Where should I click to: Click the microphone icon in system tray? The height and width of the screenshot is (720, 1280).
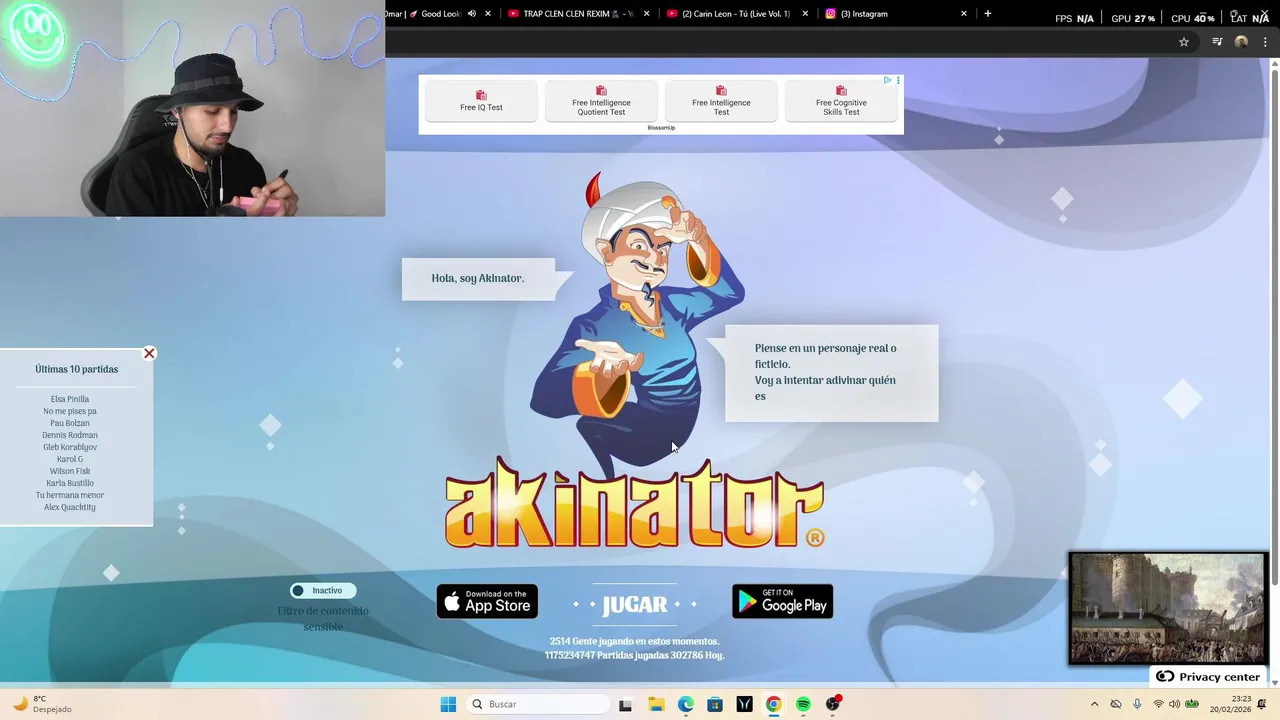(1137, 704)
